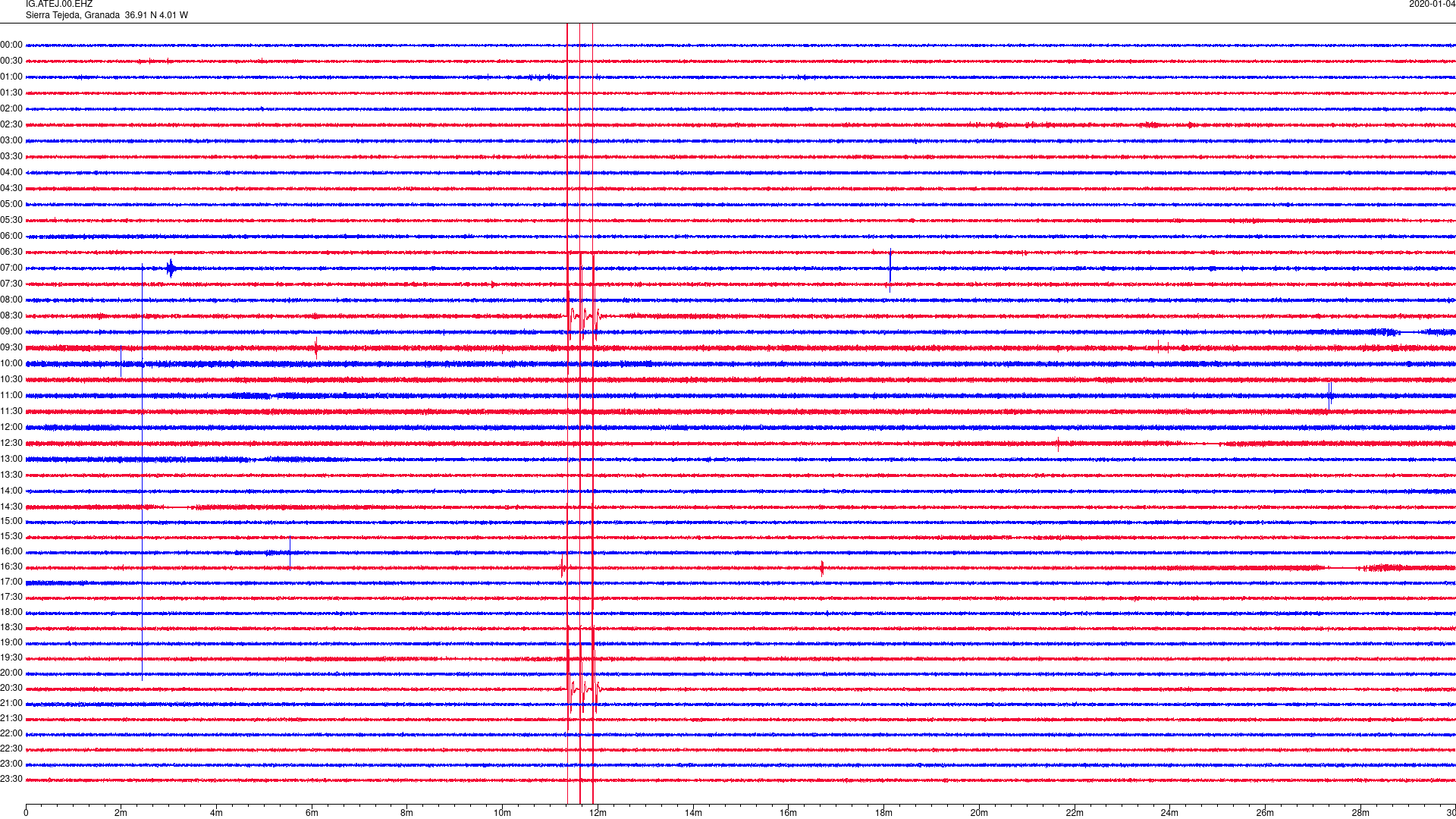Select the 14:30 trace time label
This screenshot has width=1456, height=819.
(11, 507)
